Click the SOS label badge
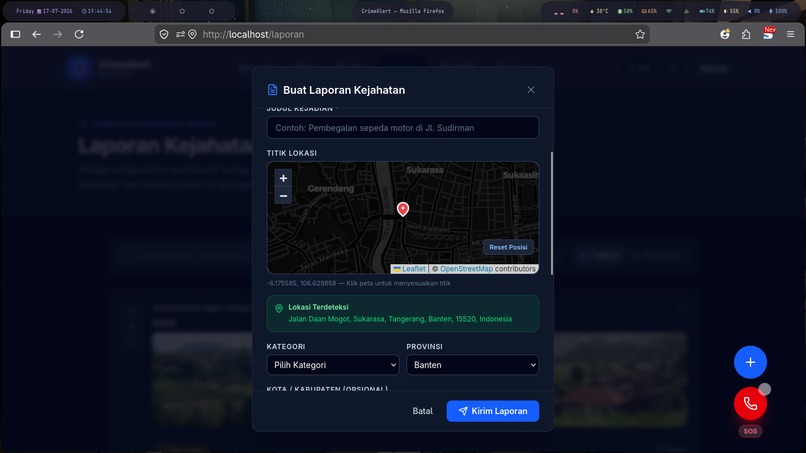This screenshot has width=806, height=453. (750, 431)
